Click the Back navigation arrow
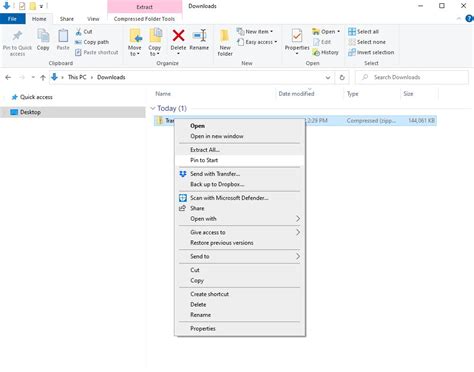Image resolution: width=474 pixels, height=372 pixels. point(8,77)
